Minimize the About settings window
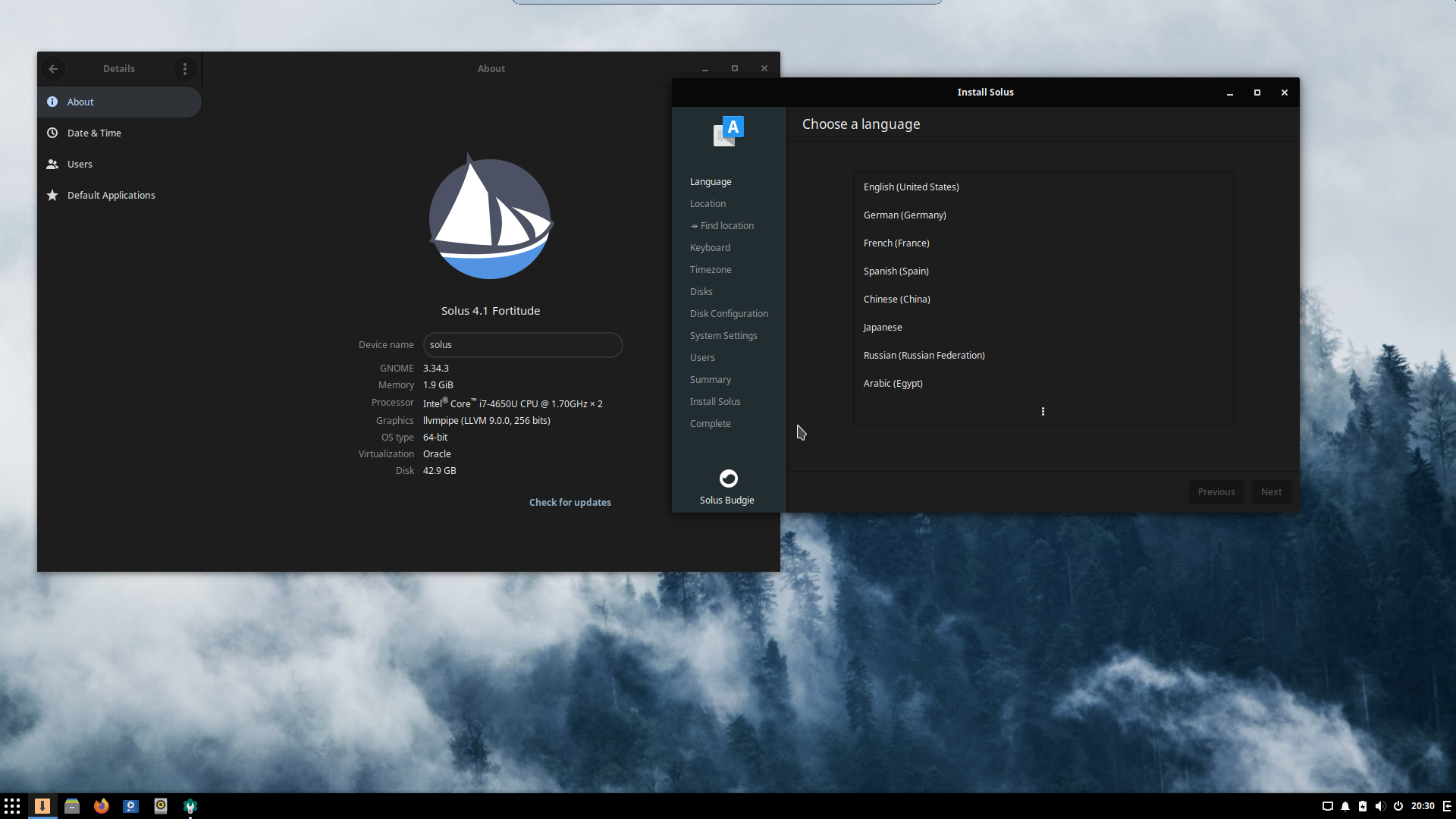1456x819 pixels. 705,69
